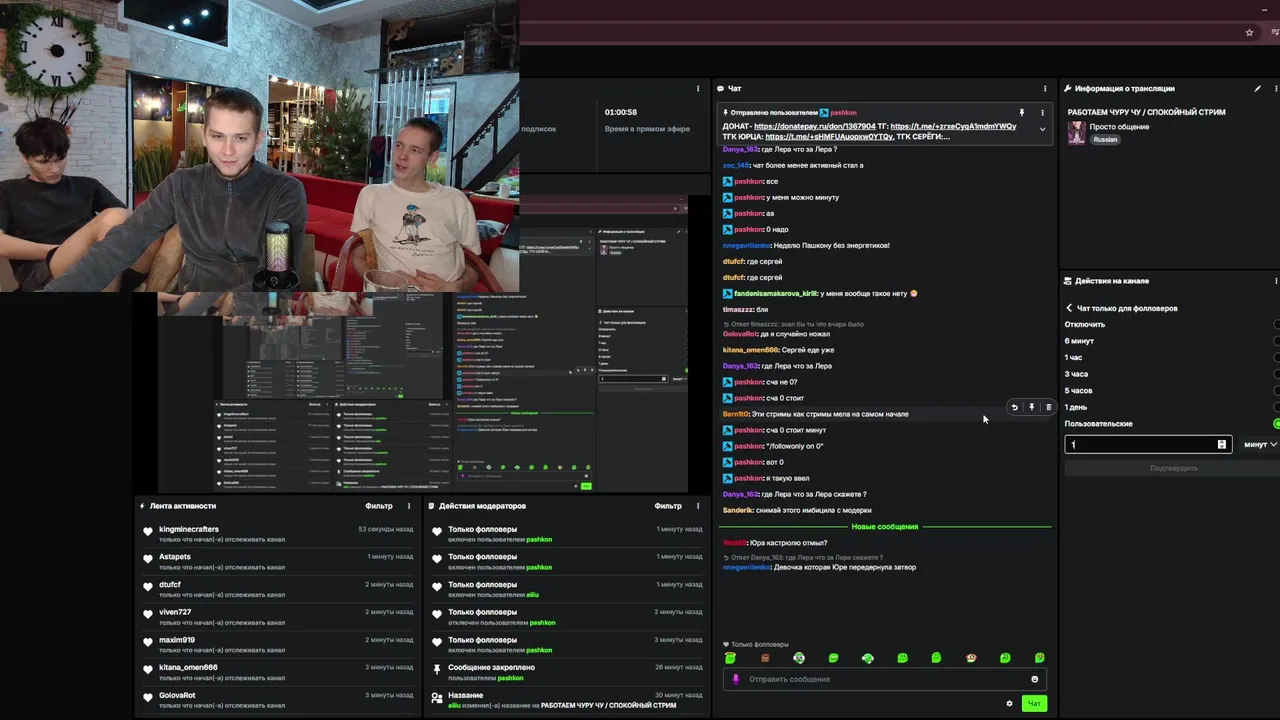Select third quick emote under chat
The width and height of the screenshot is (1280, 720).
click(x=799, y=658)
